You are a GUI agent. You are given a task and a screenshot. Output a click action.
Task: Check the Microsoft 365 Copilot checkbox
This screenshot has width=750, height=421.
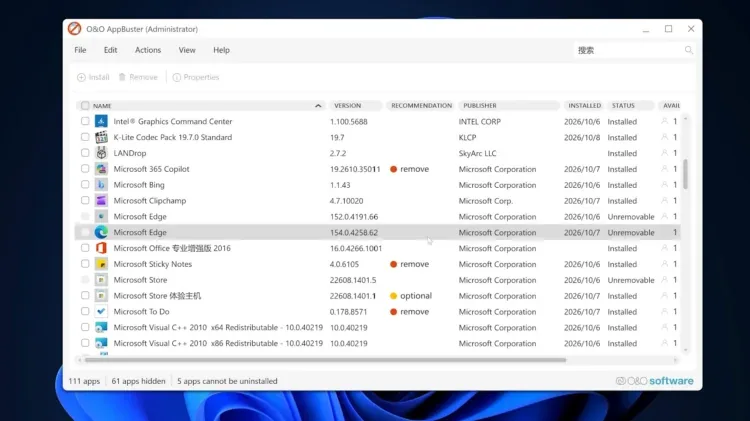85,168
